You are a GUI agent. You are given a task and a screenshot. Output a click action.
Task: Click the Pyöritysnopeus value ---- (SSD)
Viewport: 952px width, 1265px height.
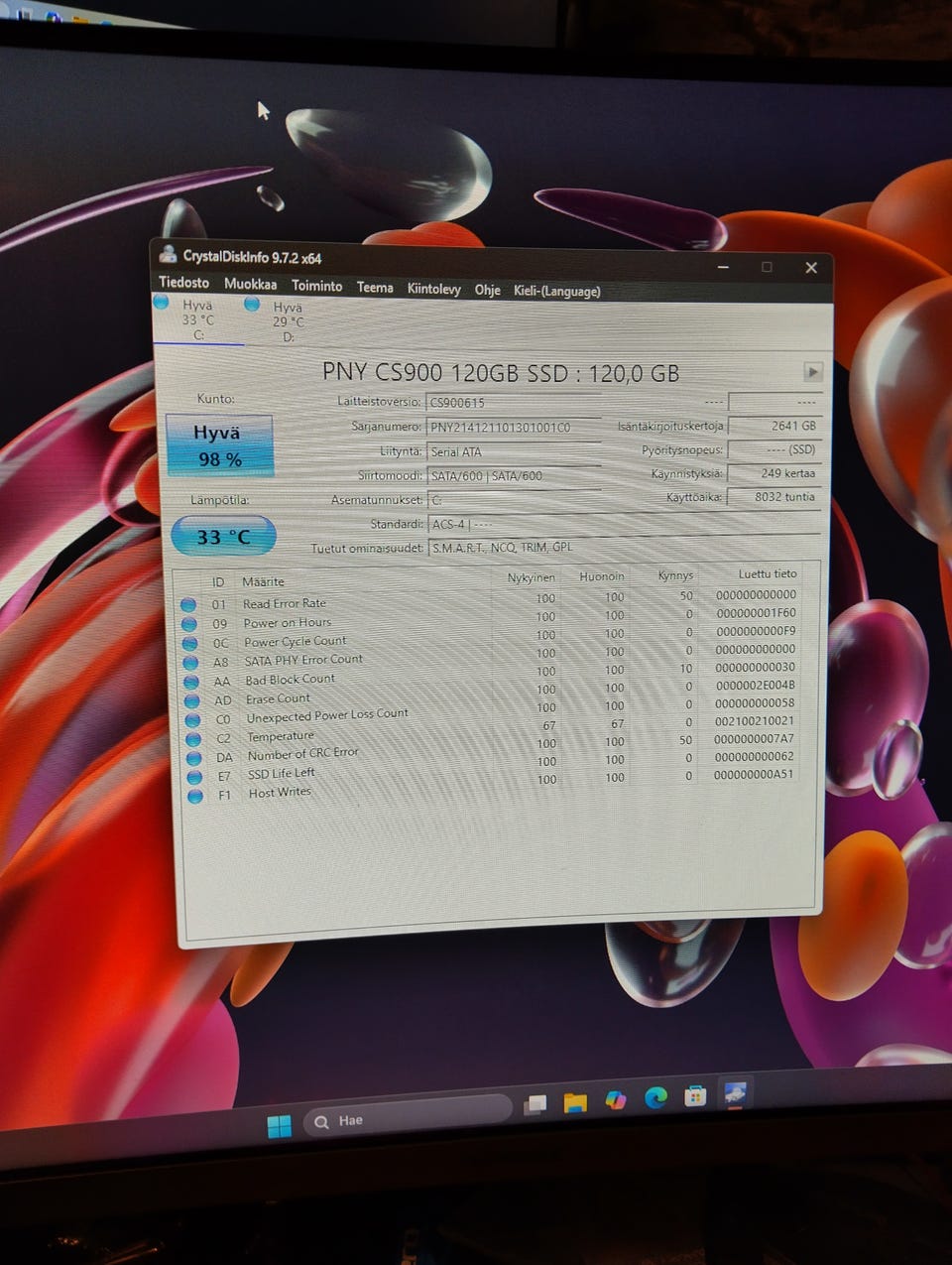pyautogui.click(x=773, y=449)
